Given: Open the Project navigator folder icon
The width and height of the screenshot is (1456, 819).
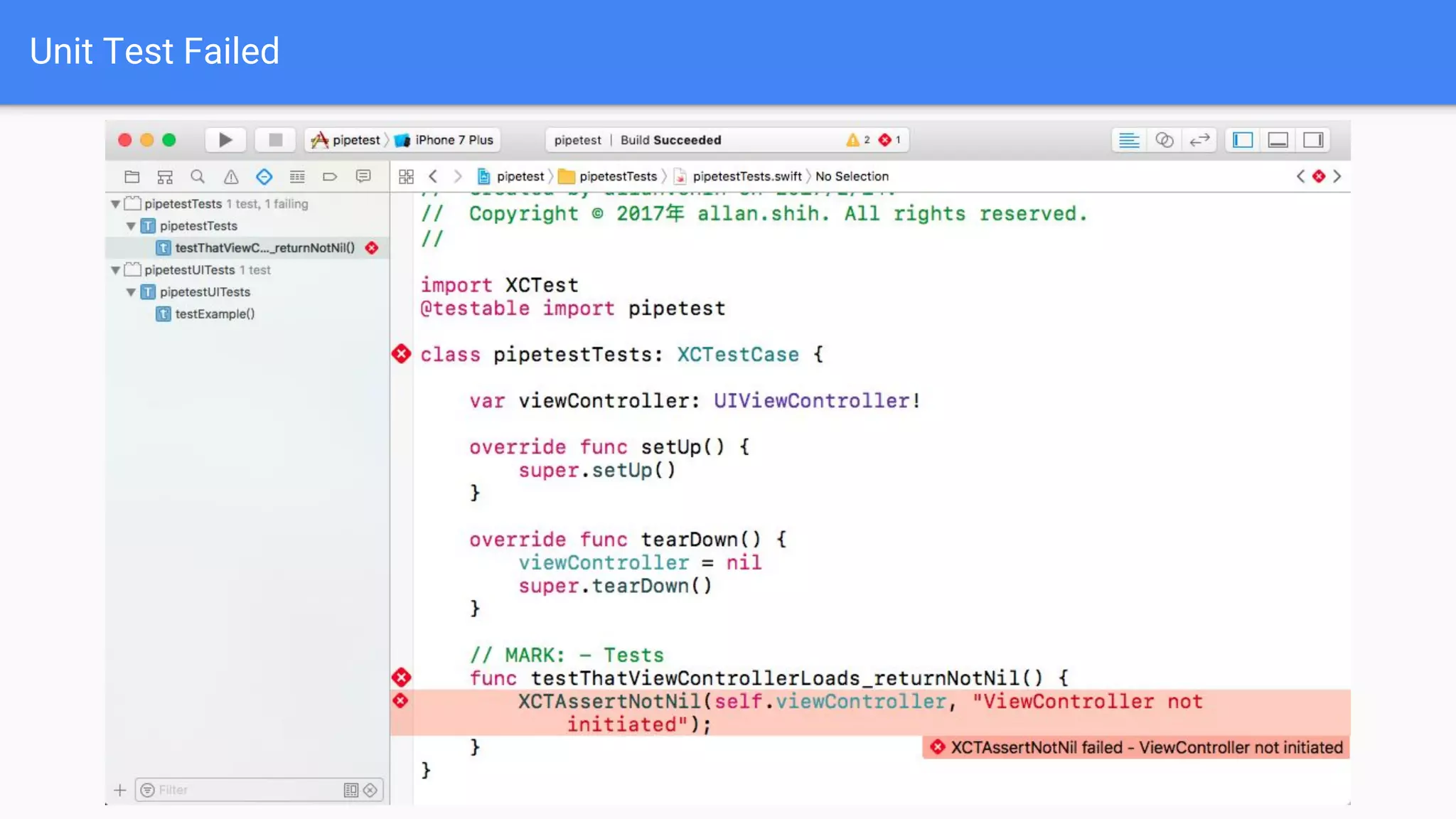Looking at the screenshot, I should click(132, 177).
